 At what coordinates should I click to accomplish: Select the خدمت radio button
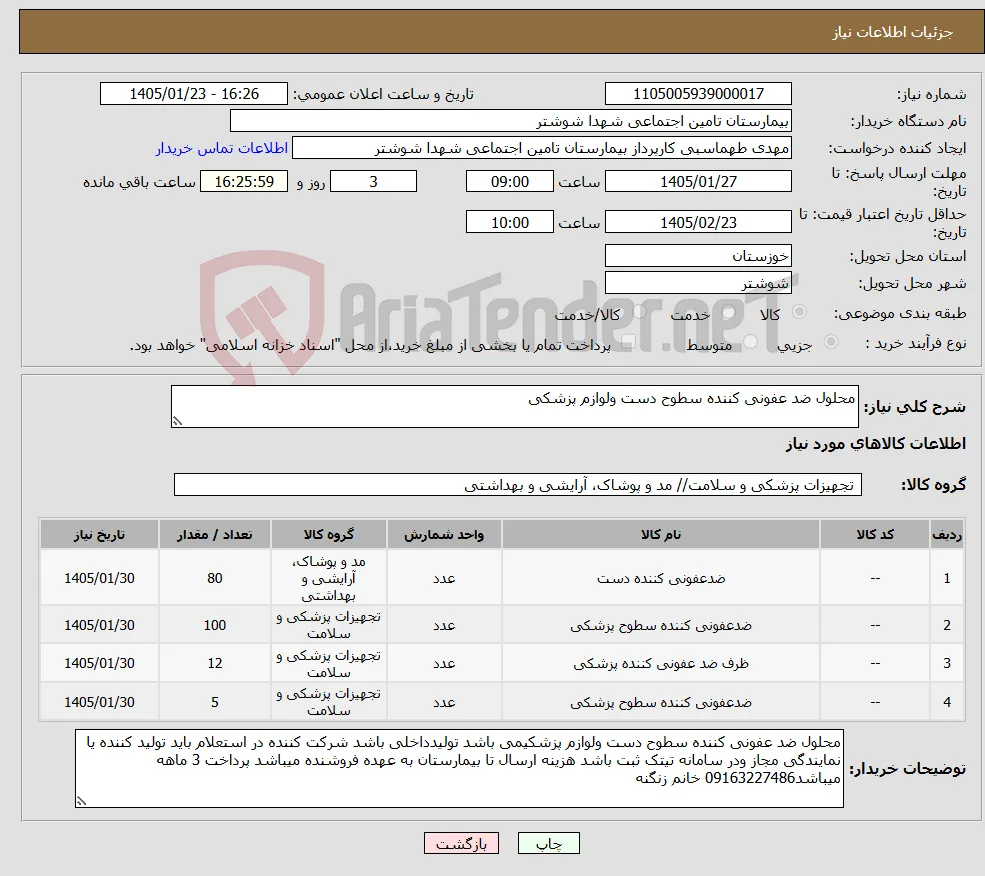pyautogui.click(x=729, y=312)
